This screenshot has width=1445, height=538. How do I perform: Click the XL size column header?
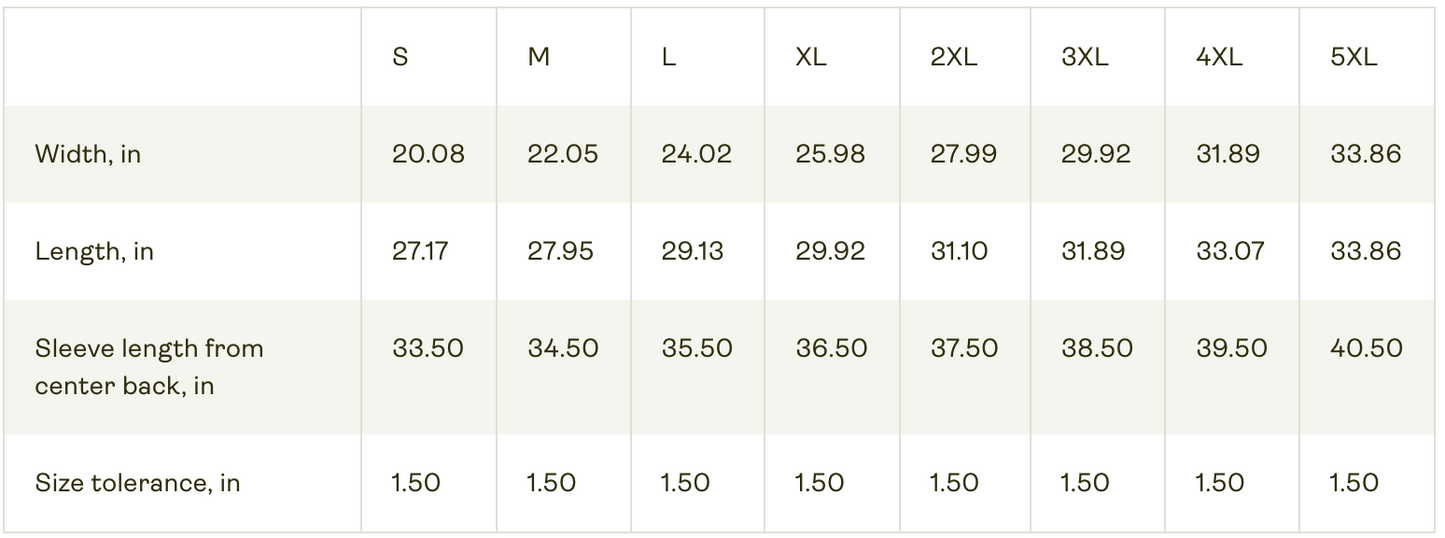811,57
